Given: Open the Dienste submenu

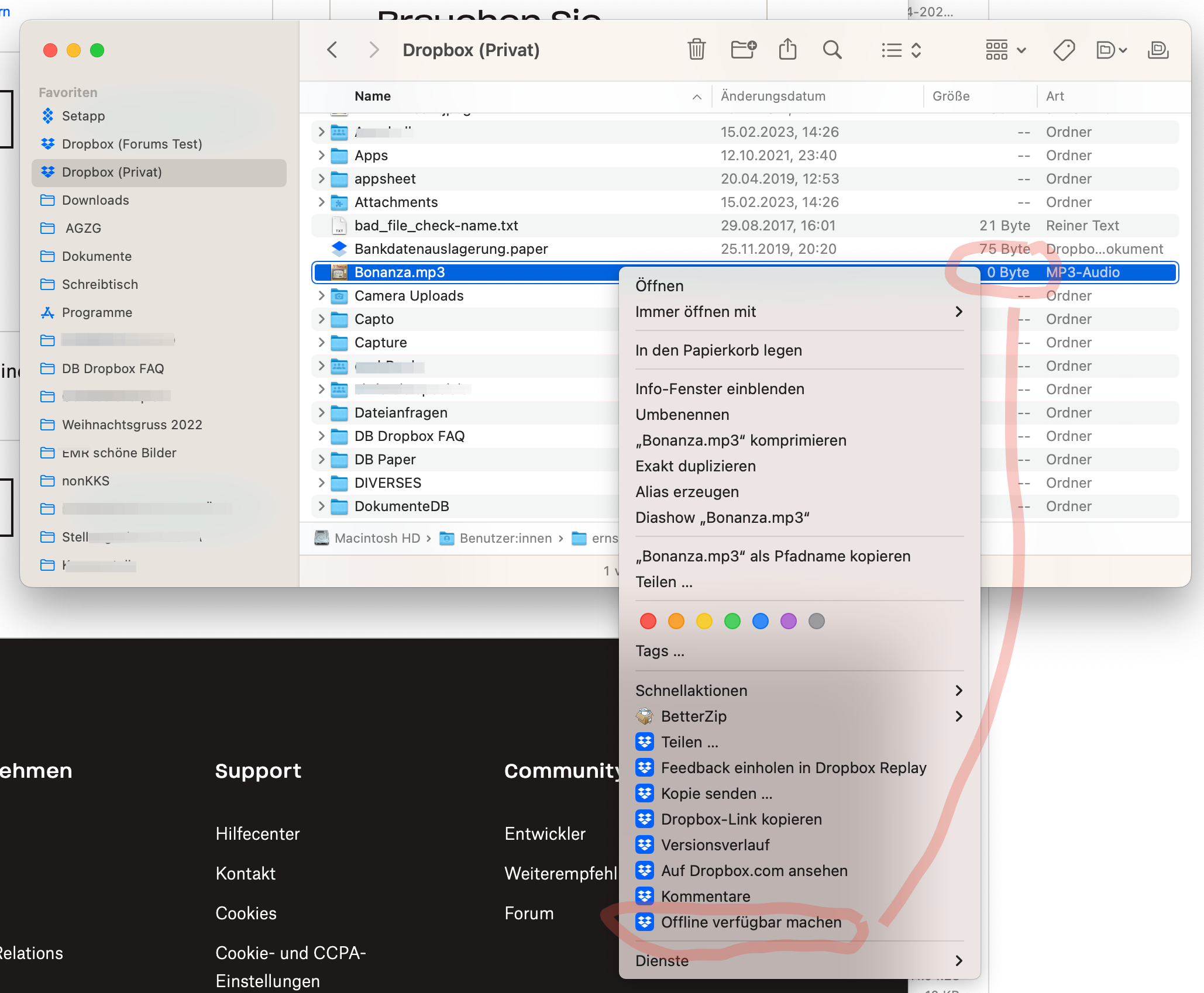Looking at the screenshot, I should point(799,961).
